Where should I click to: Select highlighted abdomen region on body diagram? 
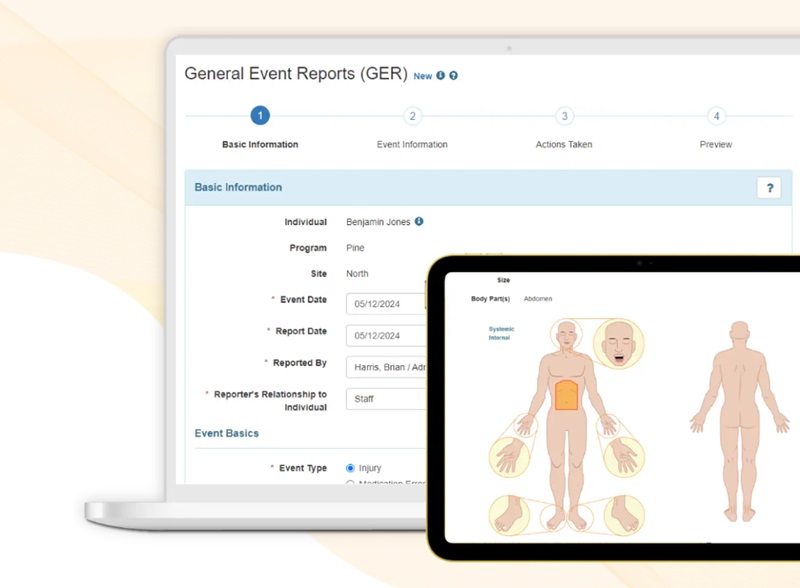[x=567, y=395]
